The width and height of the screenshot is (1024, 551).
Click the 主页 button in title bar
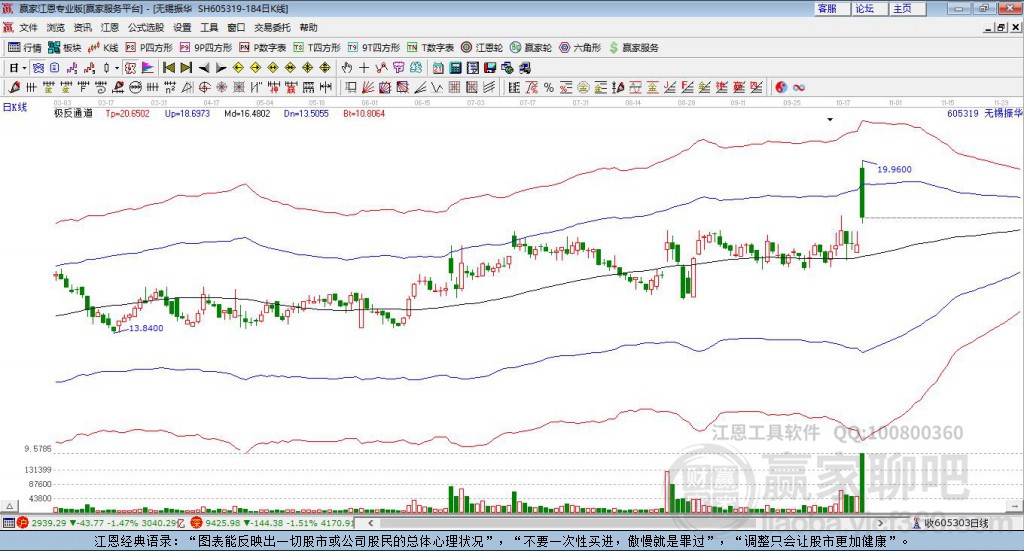coord(907,8)
